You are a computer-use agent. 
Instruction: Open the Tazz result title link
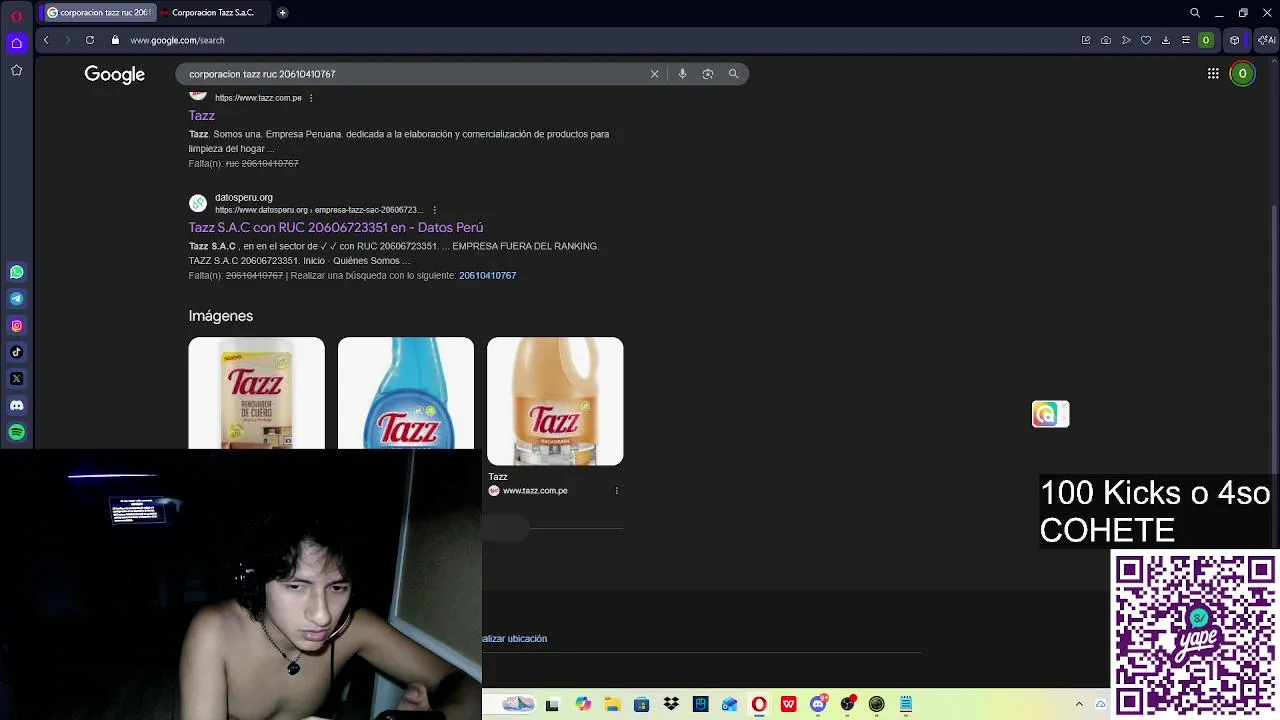click(x=202, y=116)
